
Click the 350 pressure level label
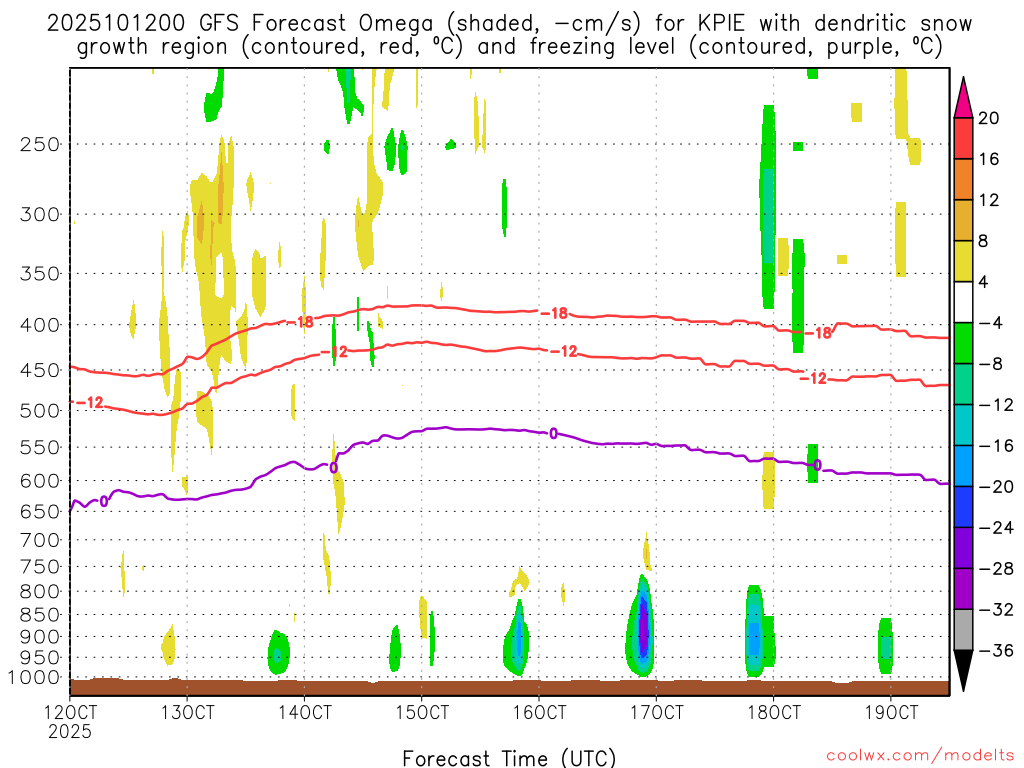pos(40,274)
